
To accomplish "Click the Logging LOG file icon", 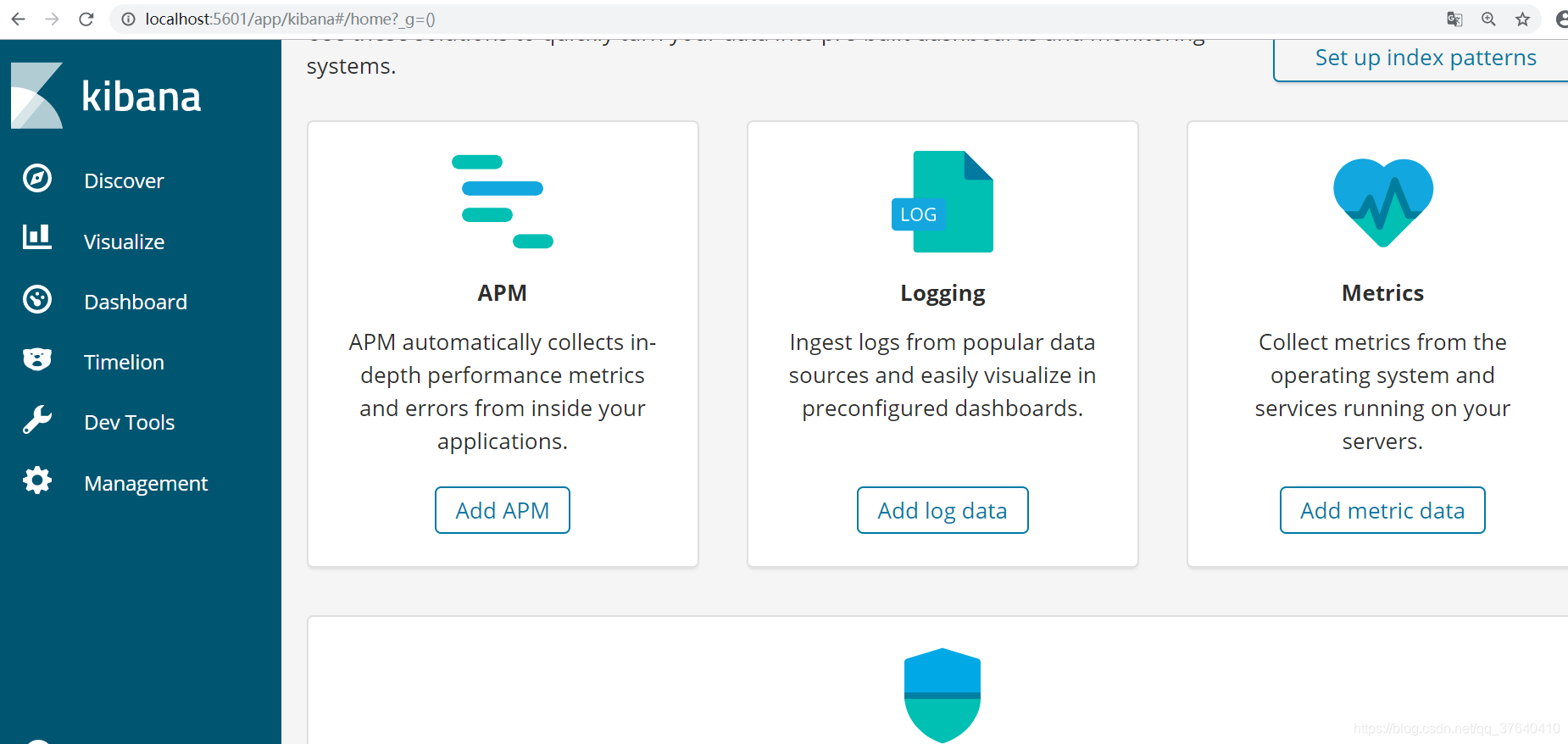I will click(x=942, y=202).
